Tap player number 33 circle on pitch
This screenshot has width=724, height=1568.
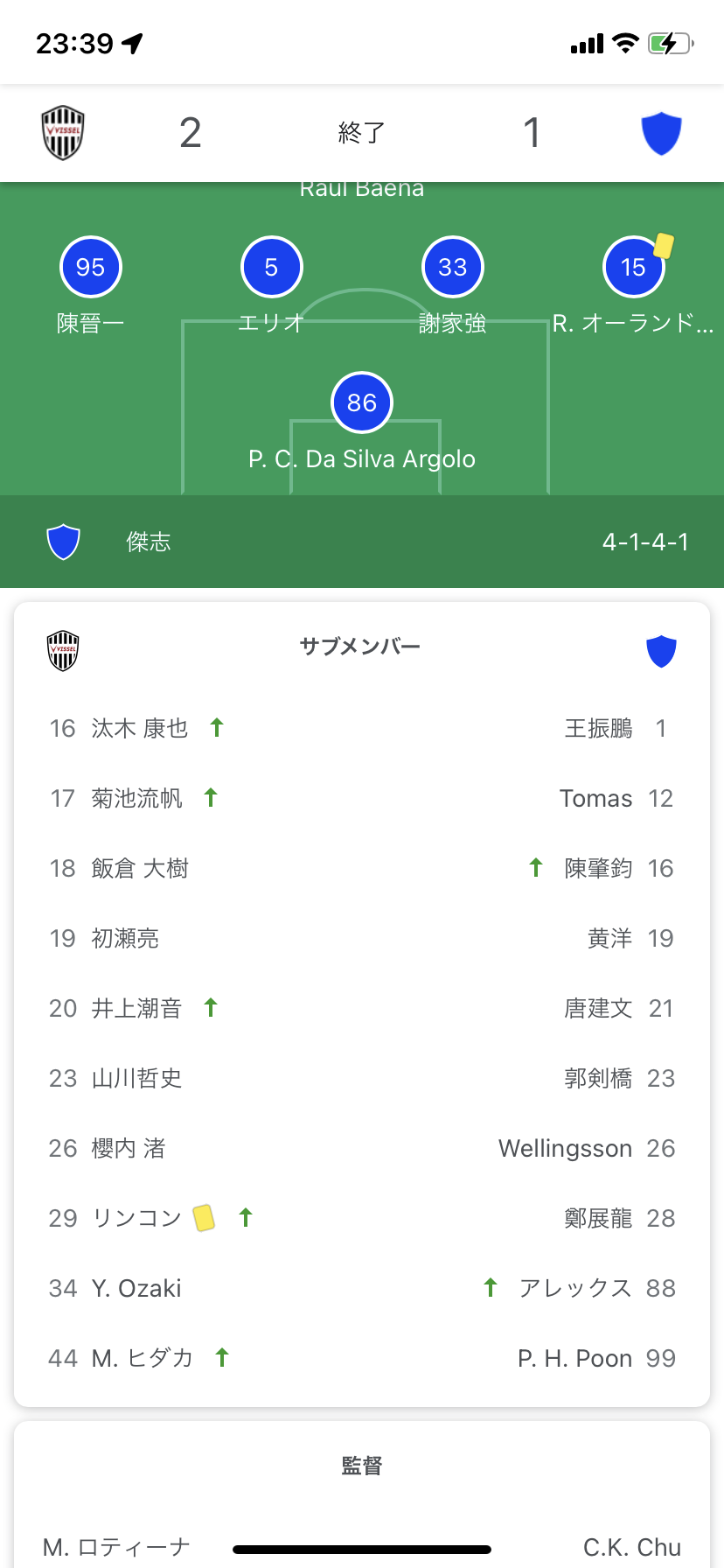[x=452, y=267]
